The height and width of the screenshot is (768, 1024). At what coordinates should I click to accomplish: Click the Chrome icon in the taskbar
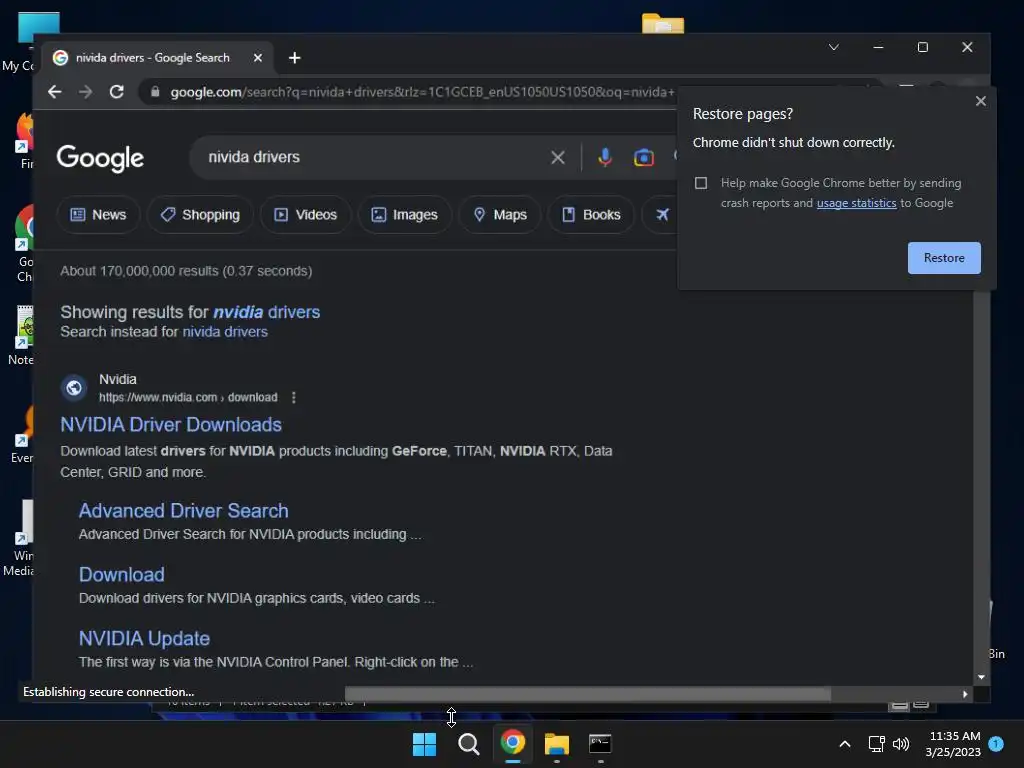click(x=513, y=743)
